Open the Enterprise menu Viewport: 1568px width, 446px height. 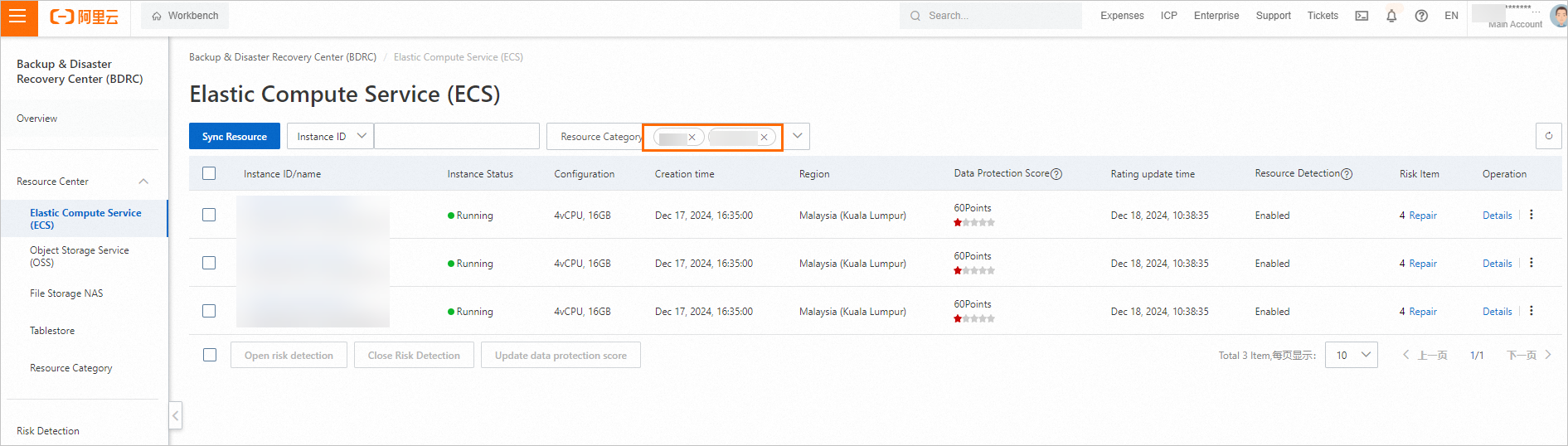coord(1216,16)
